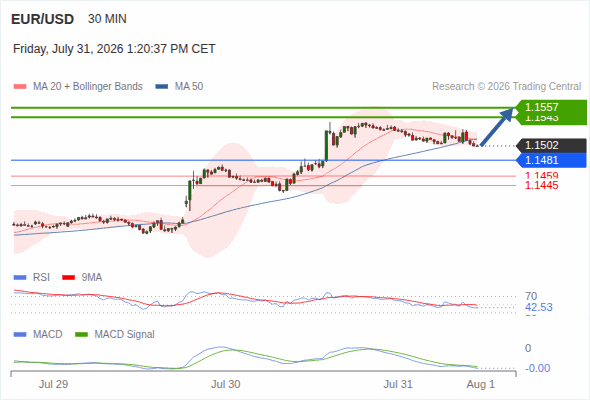The image size is (590, 400).
Task: Click the black 1.1502 current price tag
Action: tap(552, 145)
